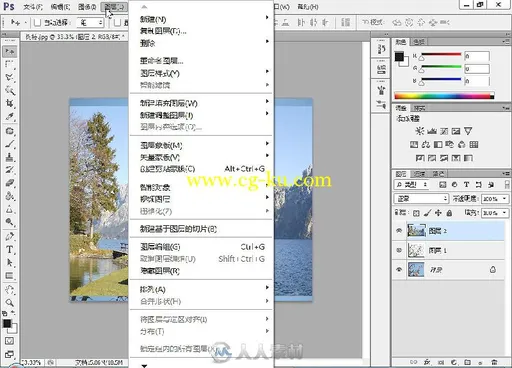Select the Eraser tool
The height and width of the screenshot is (368, 512).
click(x=10, y=183)
